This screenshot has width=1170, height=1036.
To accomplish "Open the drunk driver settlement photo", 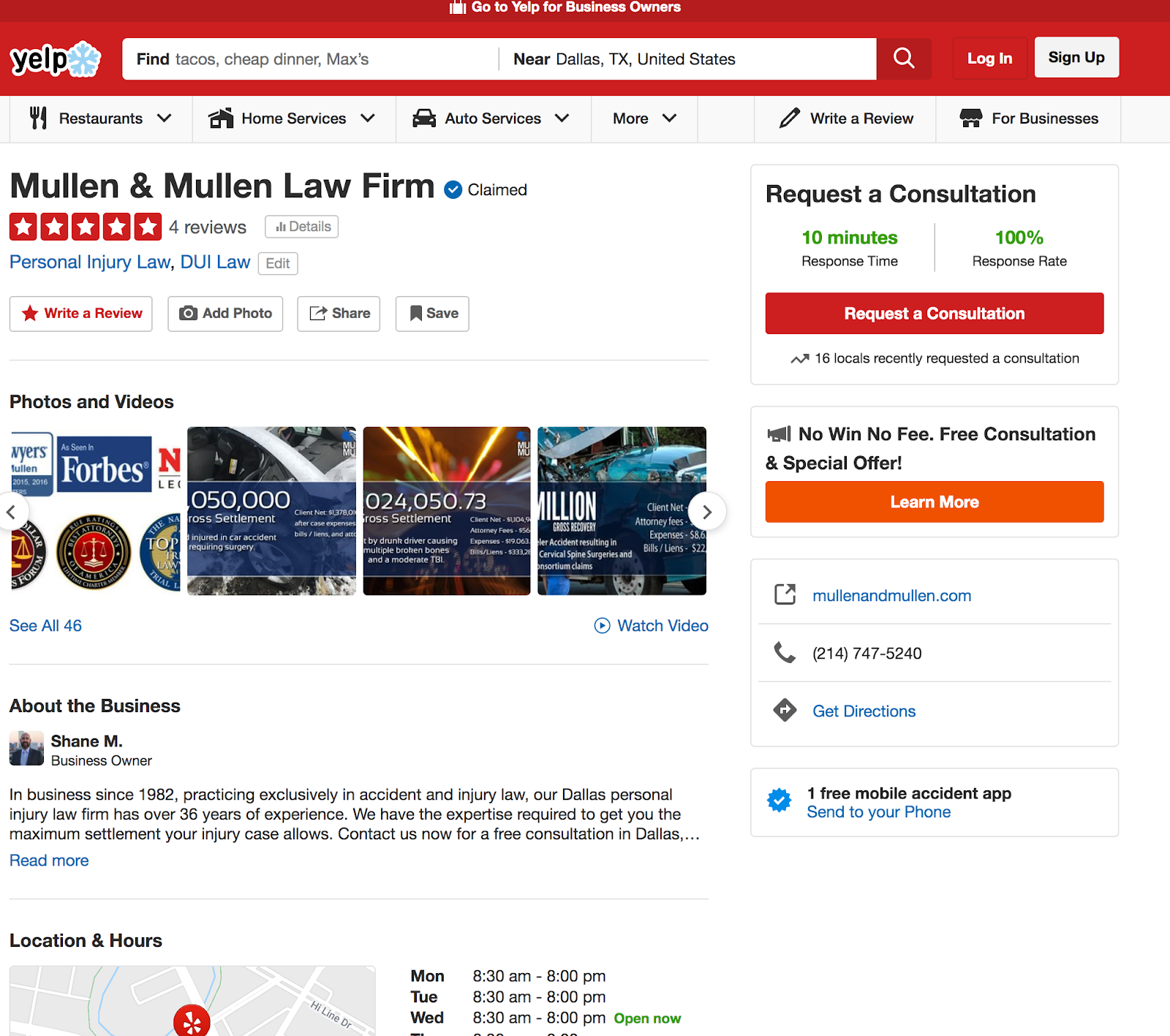I will pyautogui.click(x=447, y=511).
